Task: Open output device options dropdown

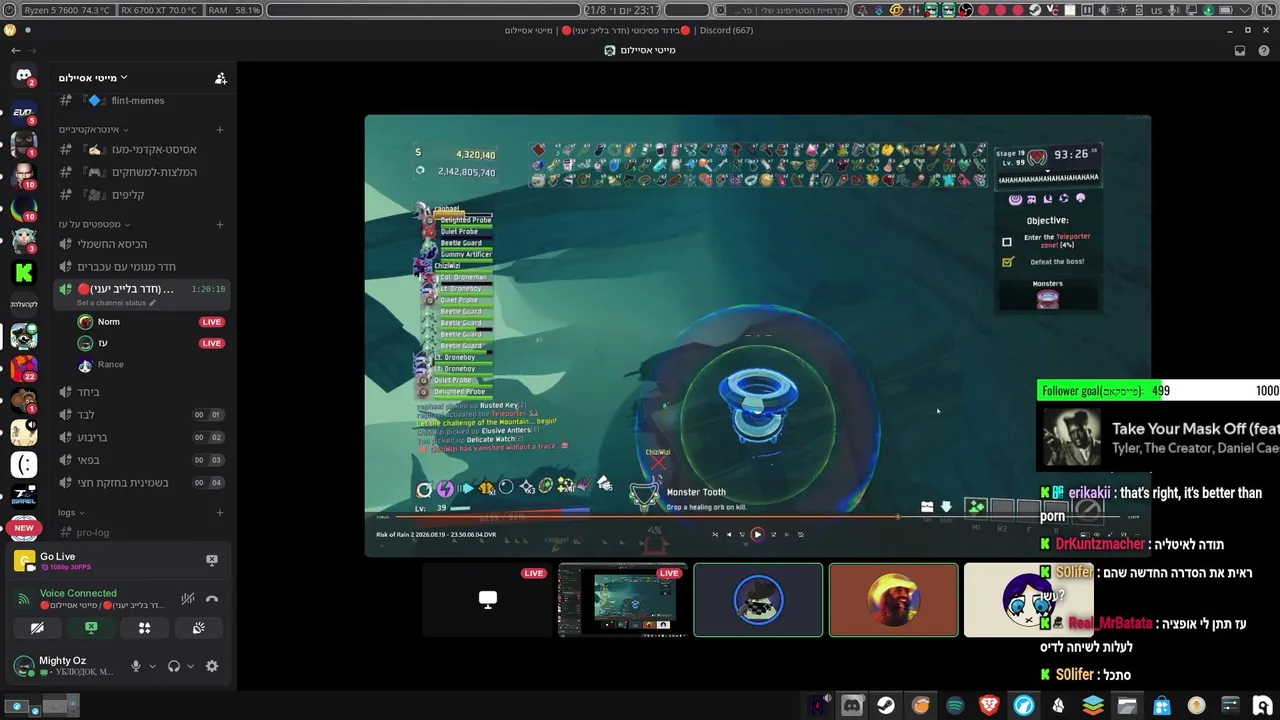Action: (x=190, y=666)
